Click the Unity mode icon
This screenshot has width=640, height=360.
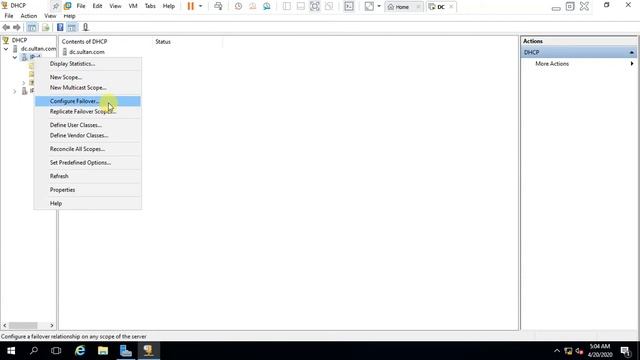coord(329,6)
